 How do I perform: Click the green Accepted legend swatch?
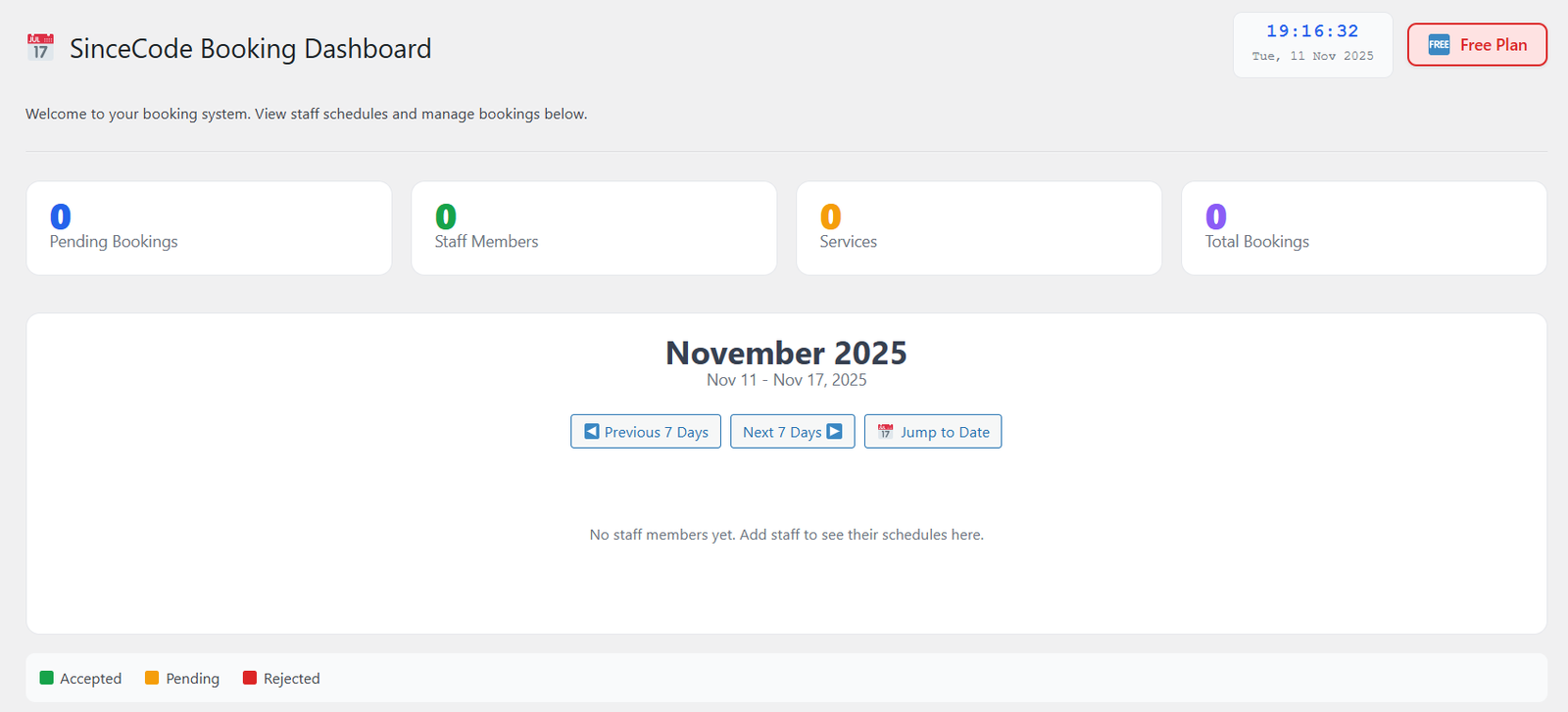46,678
